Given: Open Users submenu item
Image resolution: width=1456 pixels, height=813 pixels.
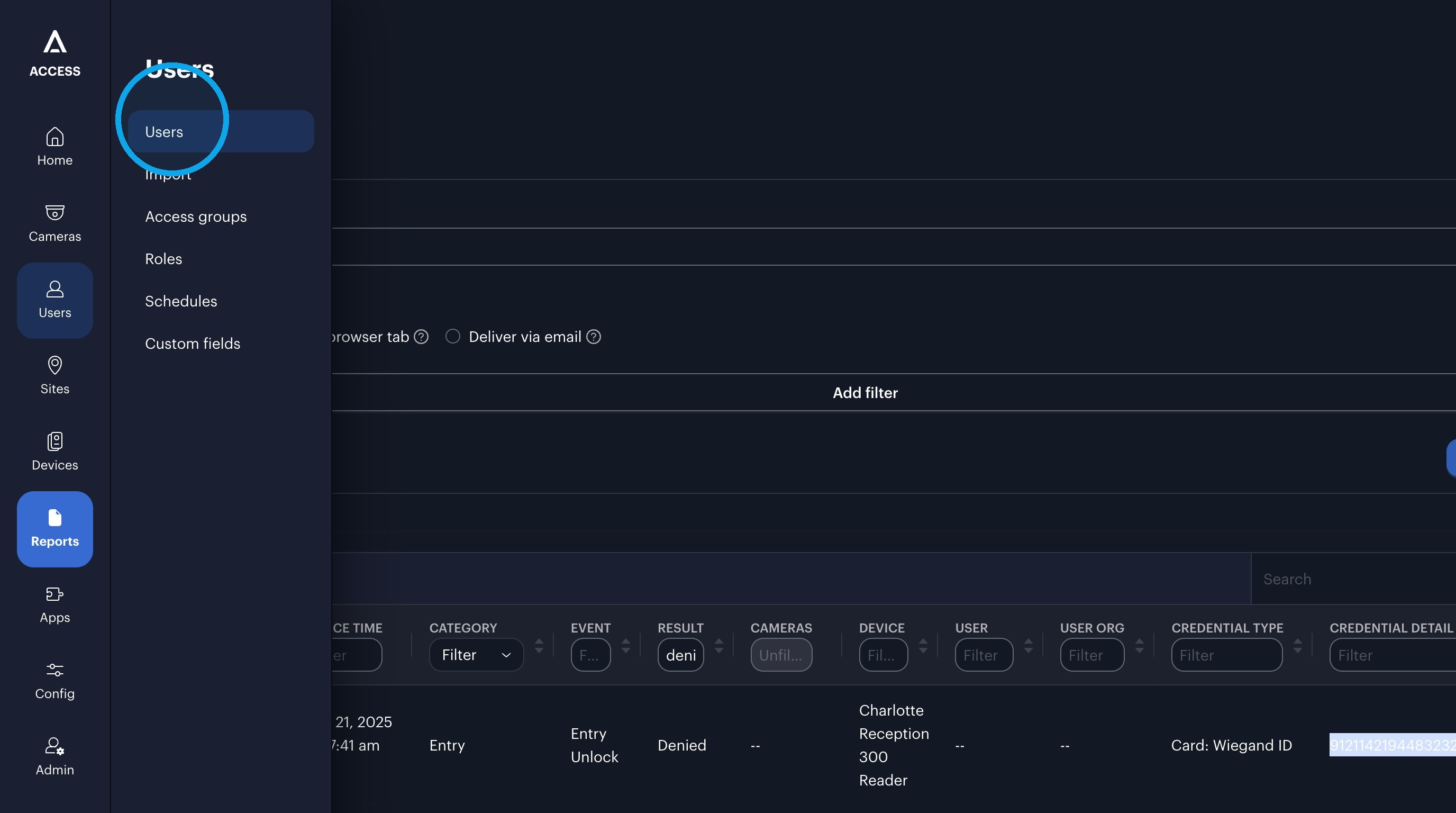Looking at the screenshot, I should pos(221,131).
